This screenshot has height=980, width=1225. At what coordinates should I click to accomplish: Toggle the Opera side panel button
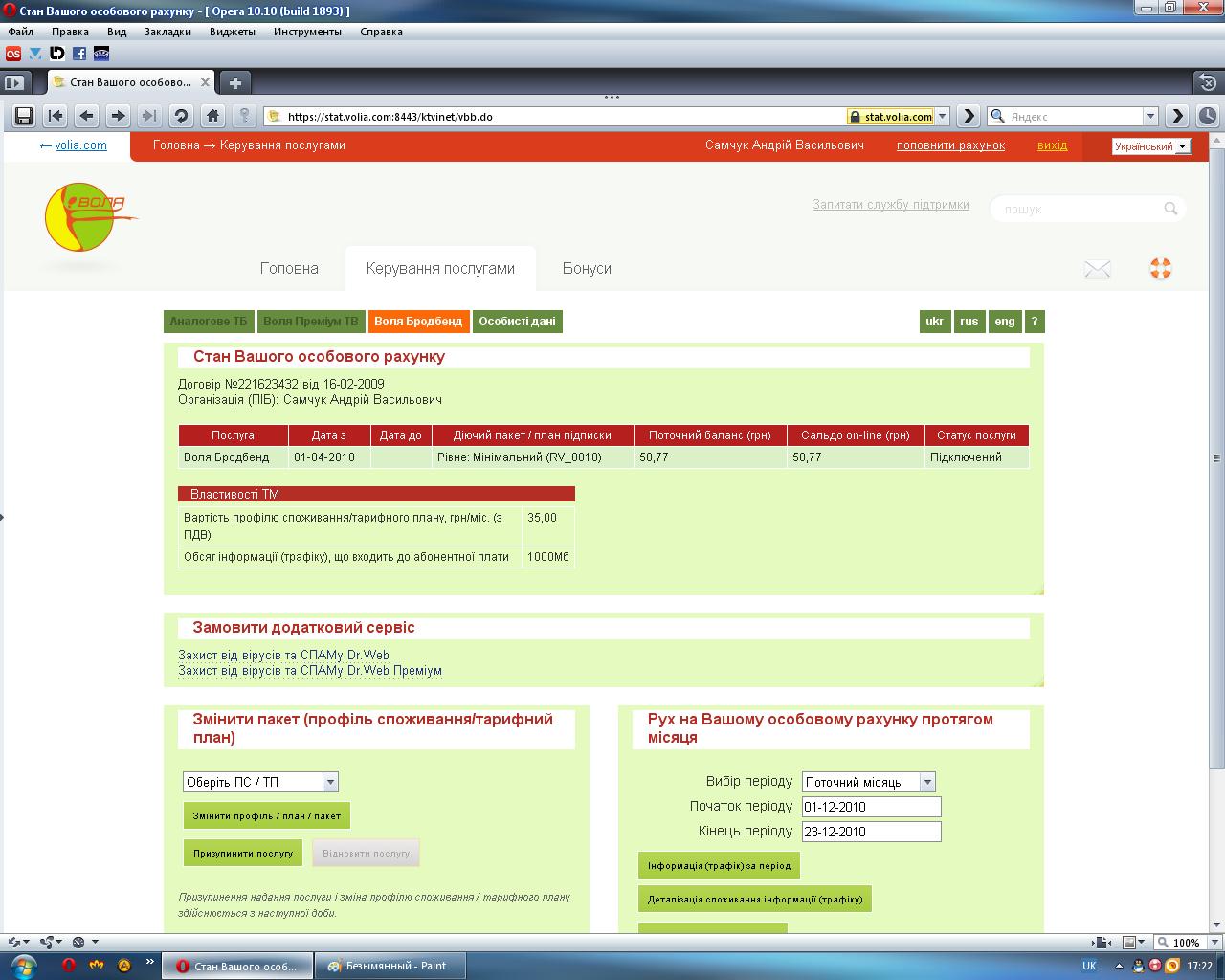tap(13, 83)
